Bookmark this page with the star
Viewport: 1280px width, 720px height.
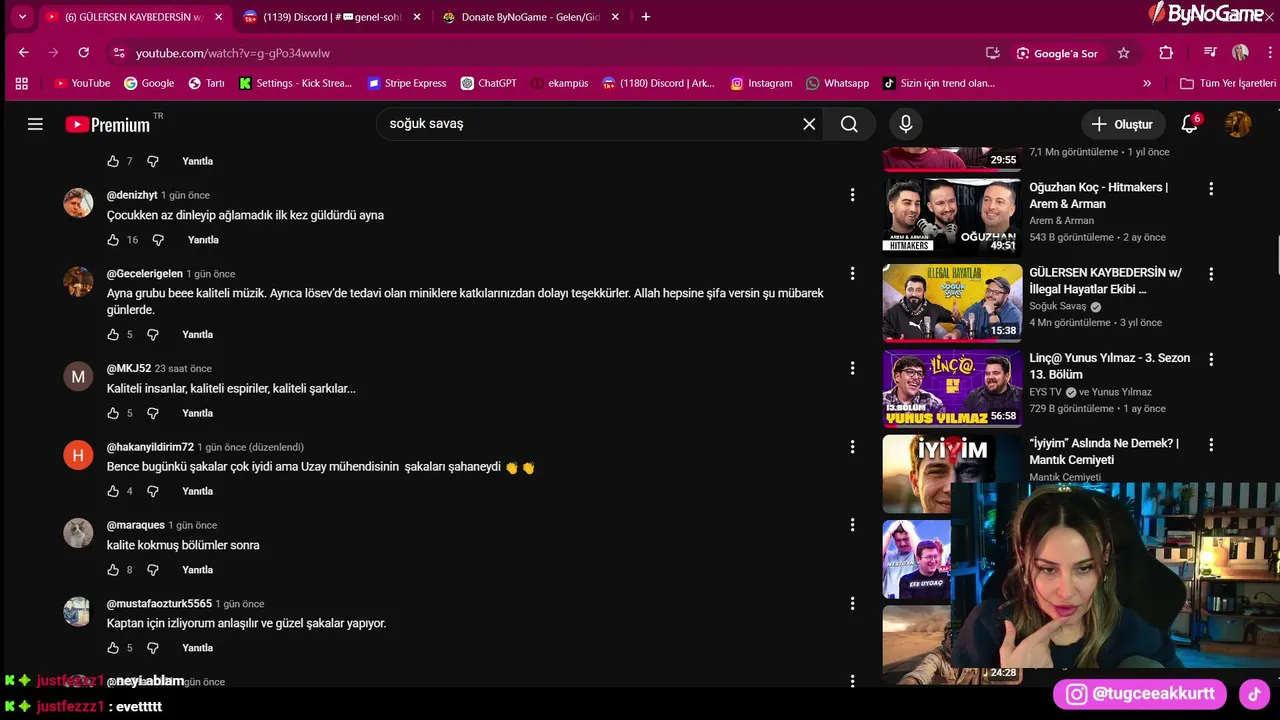[1124, 53]
